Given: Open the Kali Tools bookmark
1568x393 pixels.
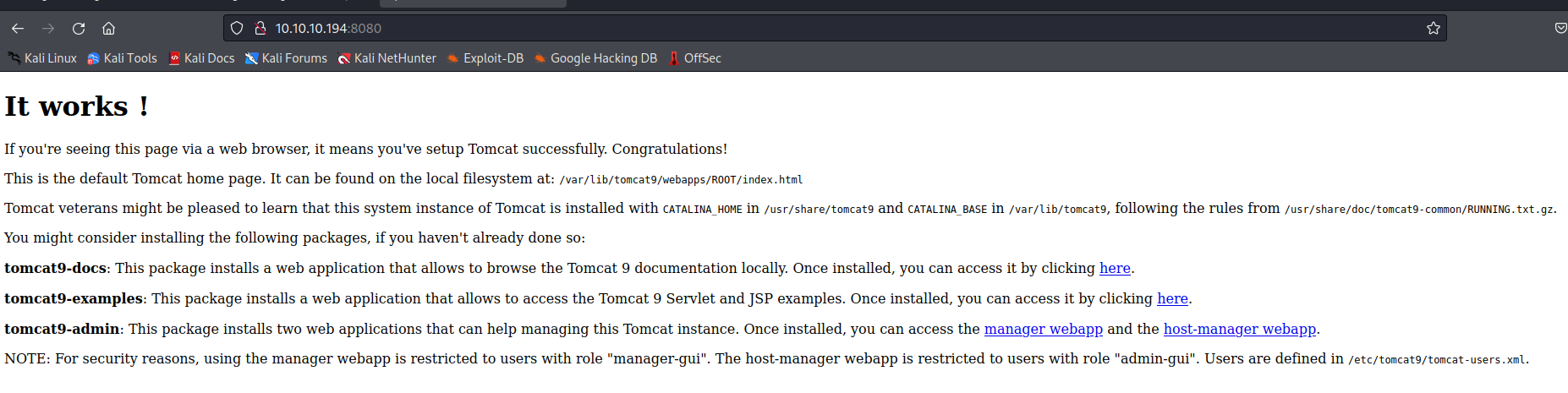Looking at the screenshot, I should pos(123,58).
